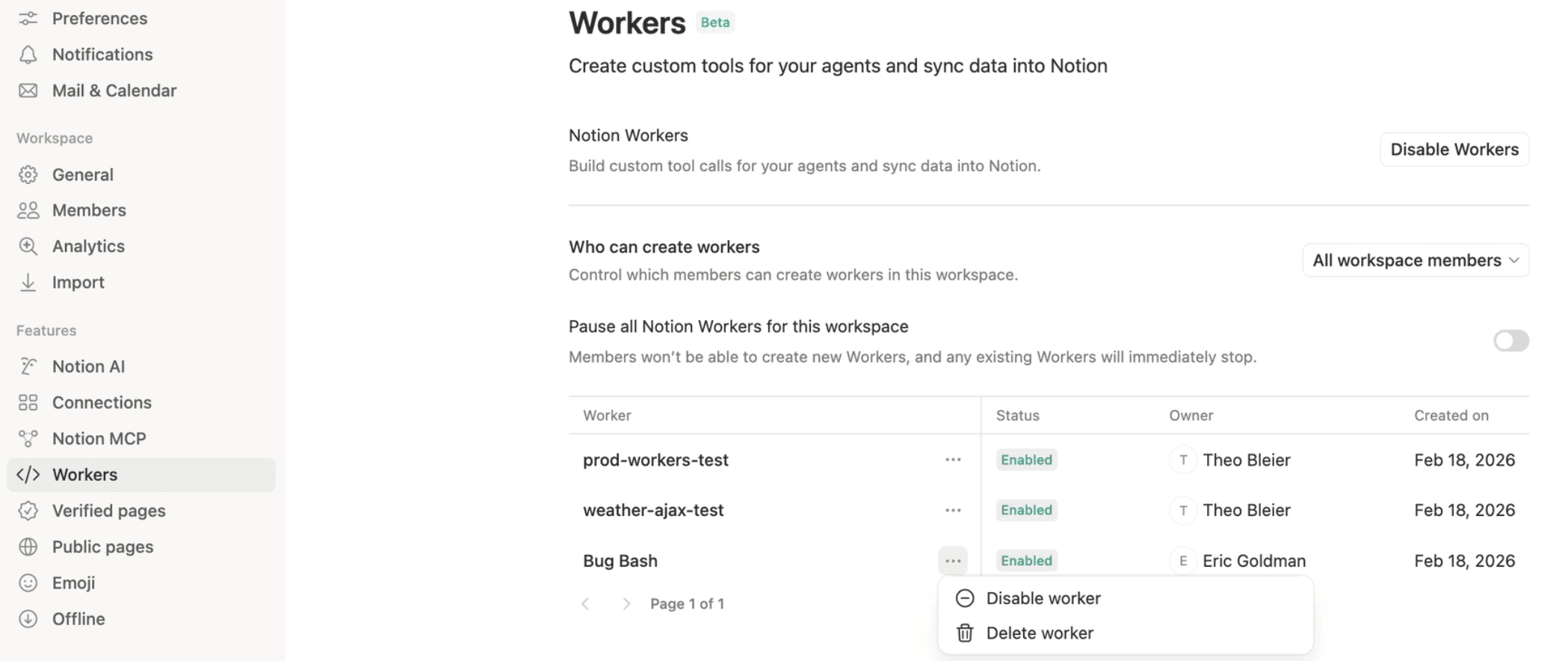
Task: Click the Disable Workers button
Action: [x=1454, y=150]
